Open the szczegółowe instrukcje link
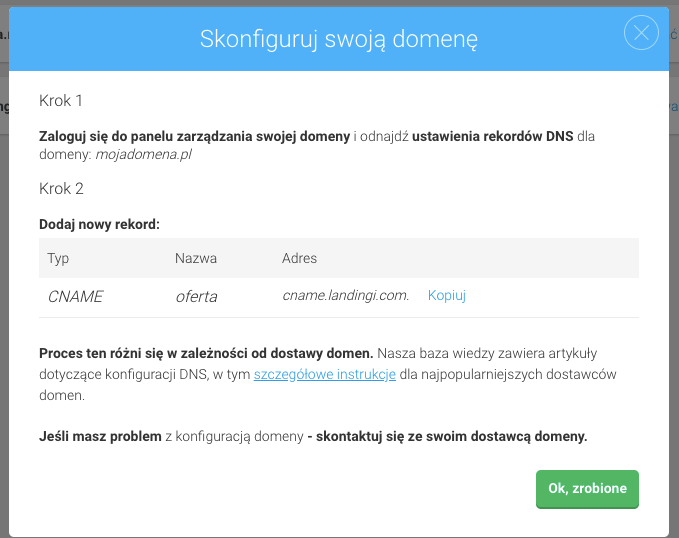This screenshot has height=538, width=679. click(x=324, y=374)
